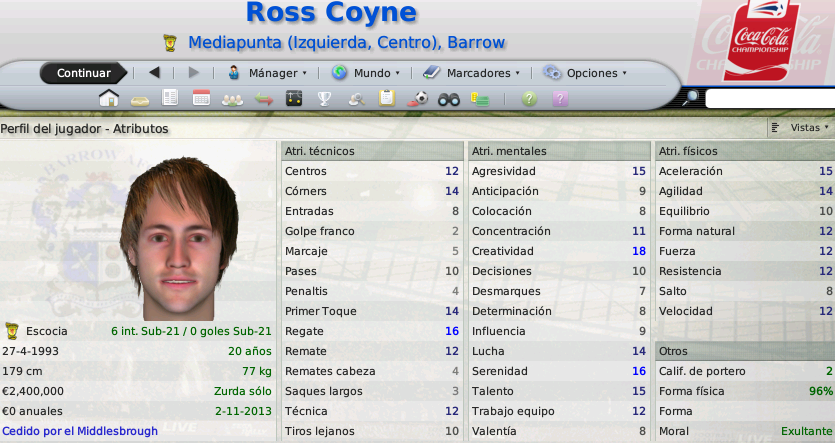Open the transfers arrows icon

[264, 99]
